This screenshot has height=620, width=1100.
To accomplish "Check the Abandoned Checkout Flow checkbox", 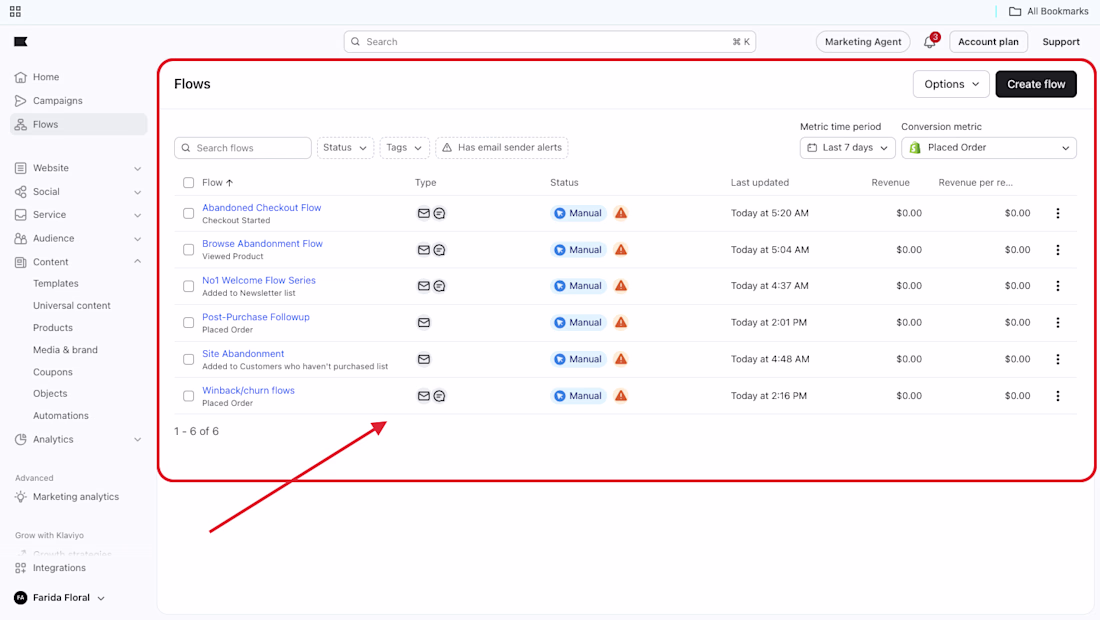I will point(189,213).
